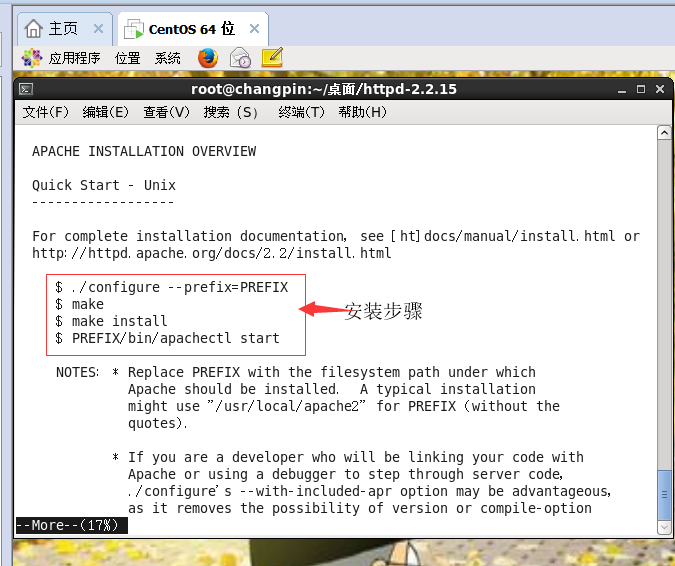This screenshot has height=566, width=675.
Task: Open the 搜索(S) menu
Action: (231, 112)
